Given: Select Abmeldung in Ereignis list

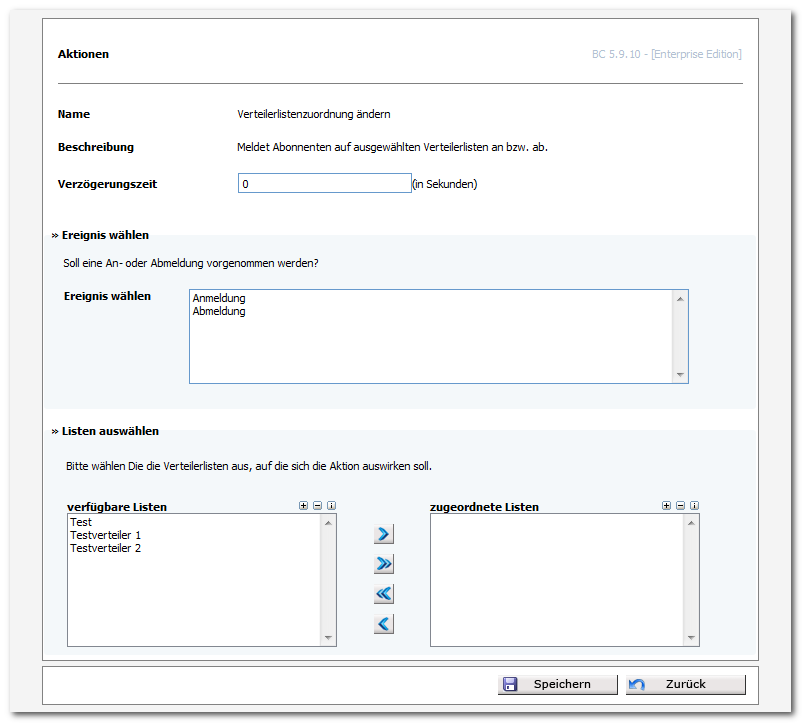Looking at the screenshot, I should pyautogui.click(x=219, y=311).
